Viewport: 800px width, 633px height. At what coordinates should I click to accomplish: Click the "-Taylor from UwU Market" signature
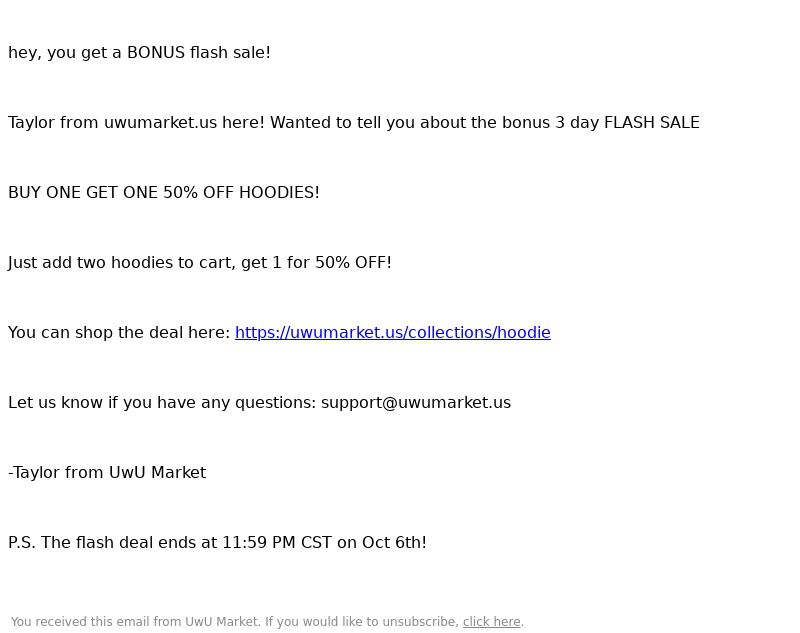click(107, 472)
